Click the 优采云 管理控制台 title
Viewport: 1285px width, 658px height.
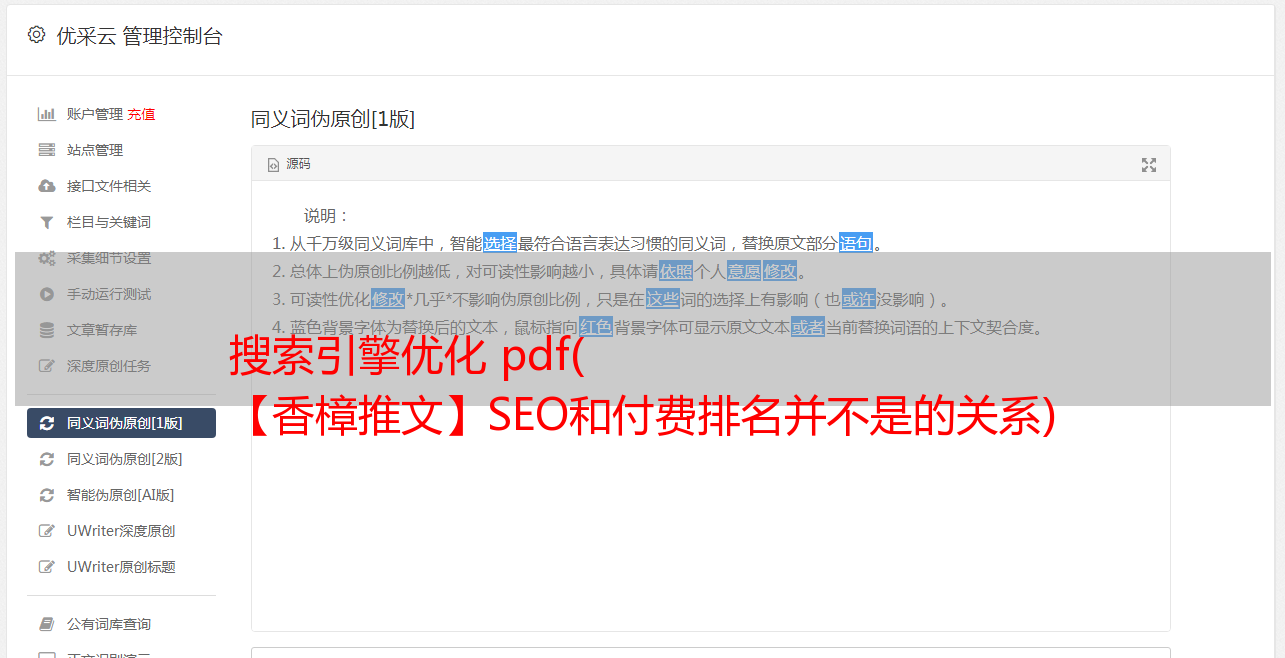tap(139, 36)
